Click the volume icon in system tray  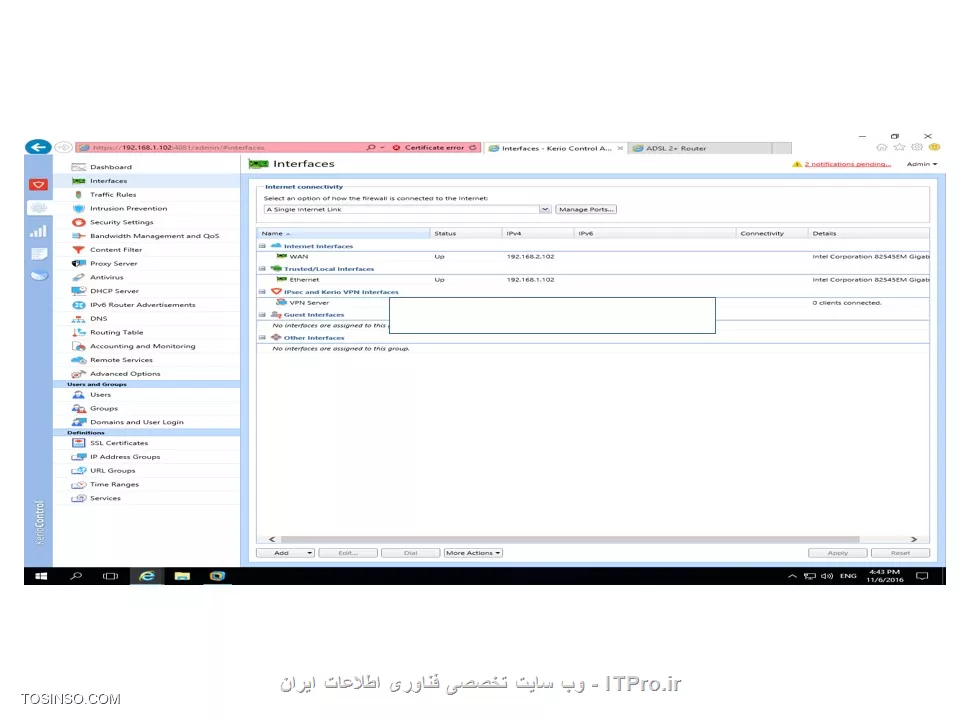tap(827, 576)
